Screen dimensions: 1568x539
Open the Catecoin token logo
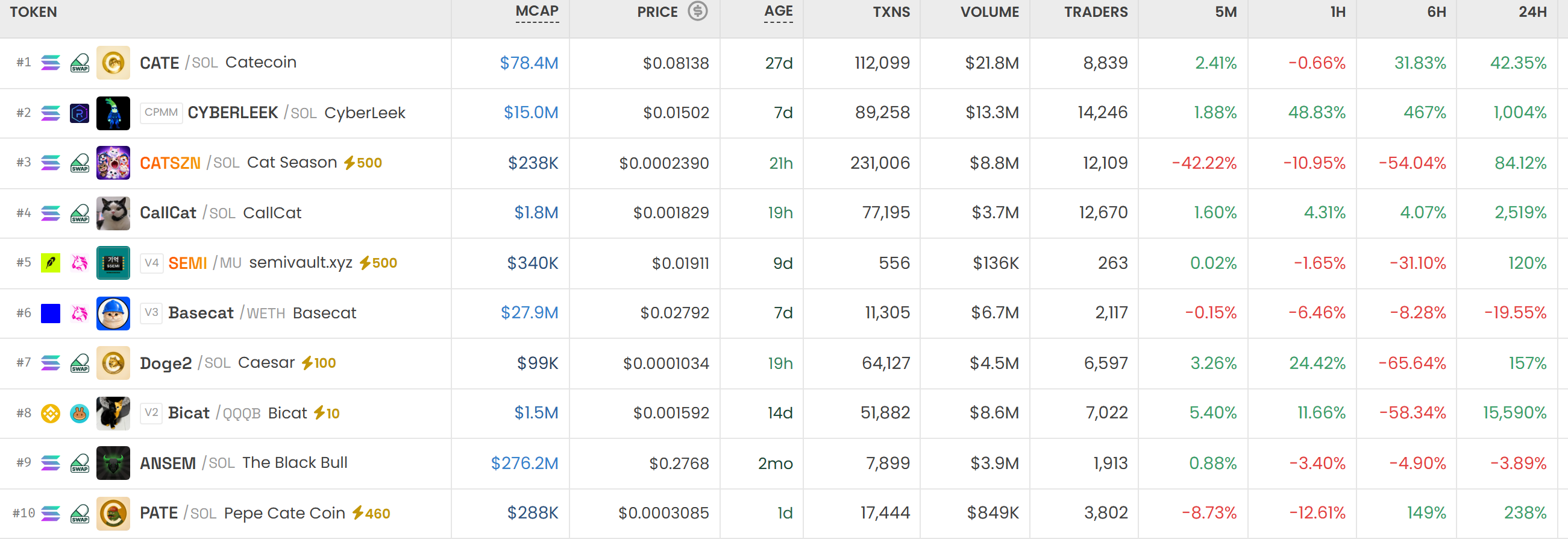(x=113, y=63)
